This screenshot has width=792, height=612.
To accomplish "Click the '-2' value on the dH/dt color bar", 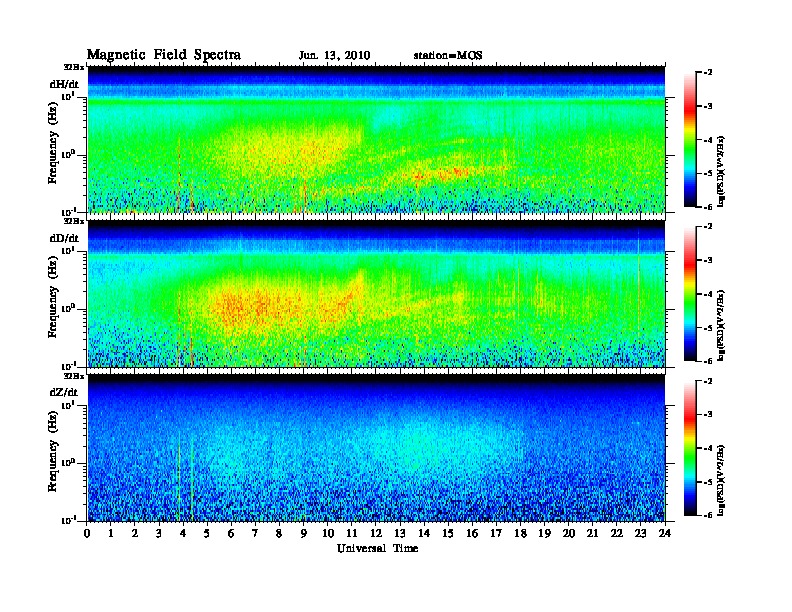I will [708, 73].
